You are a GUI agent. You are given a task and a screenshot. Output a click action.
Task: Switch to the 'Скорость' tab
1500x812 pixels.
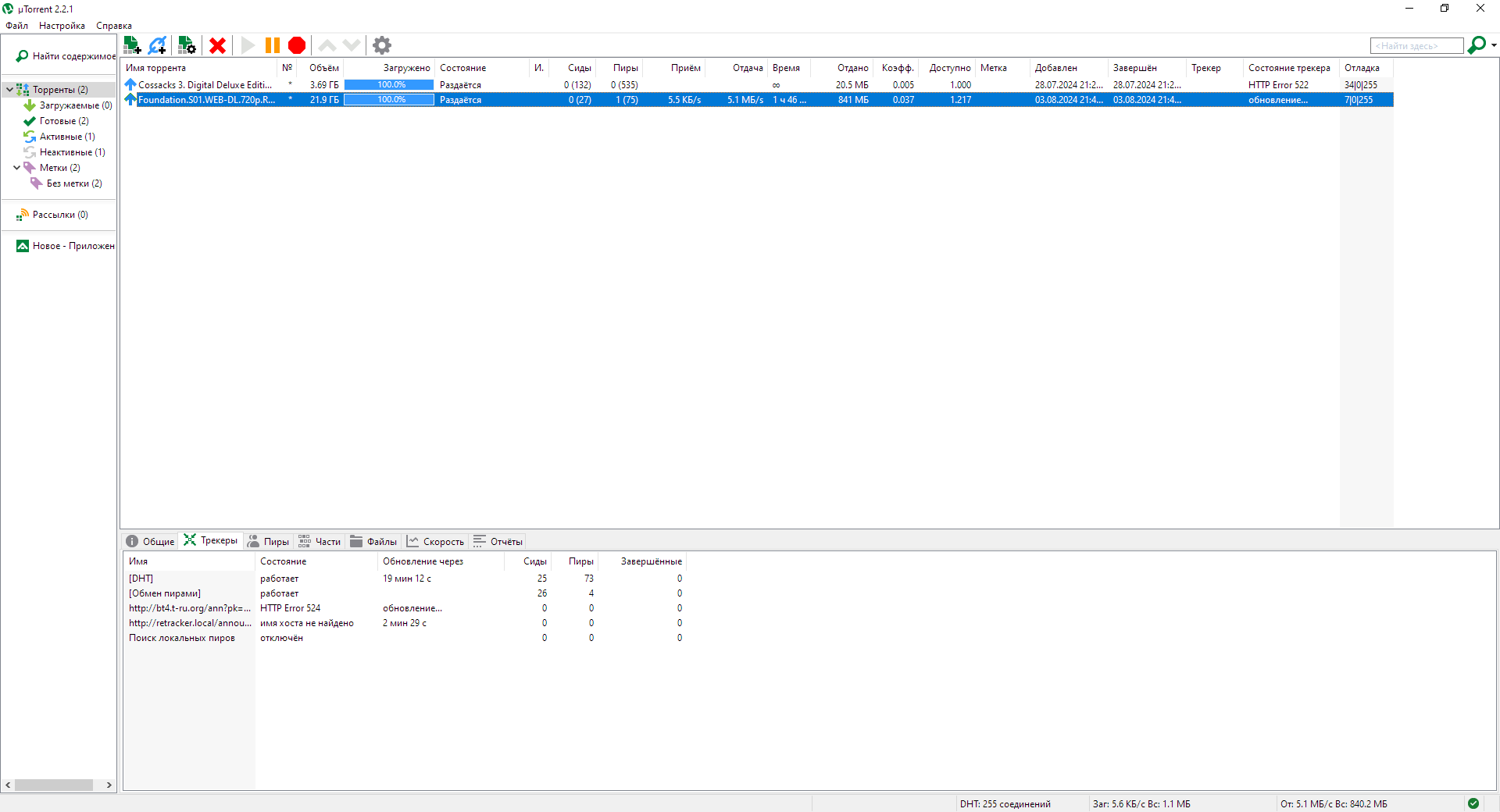435,541
